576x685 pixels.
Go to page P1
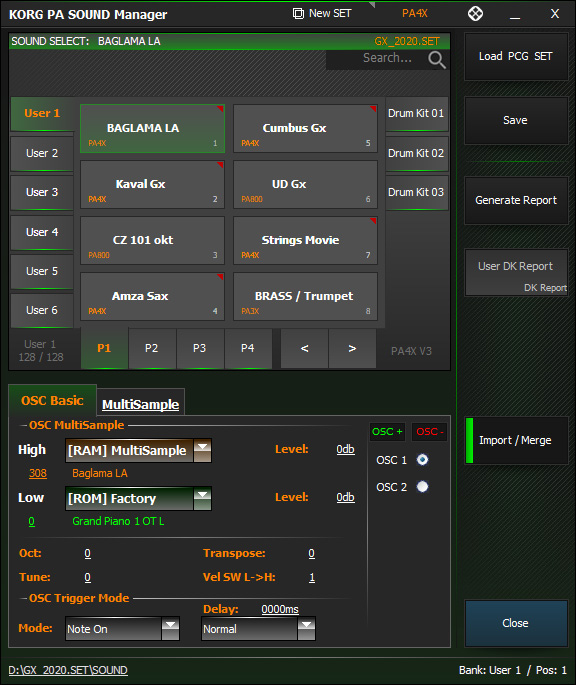pyautogui.click(x=104, y=348)
